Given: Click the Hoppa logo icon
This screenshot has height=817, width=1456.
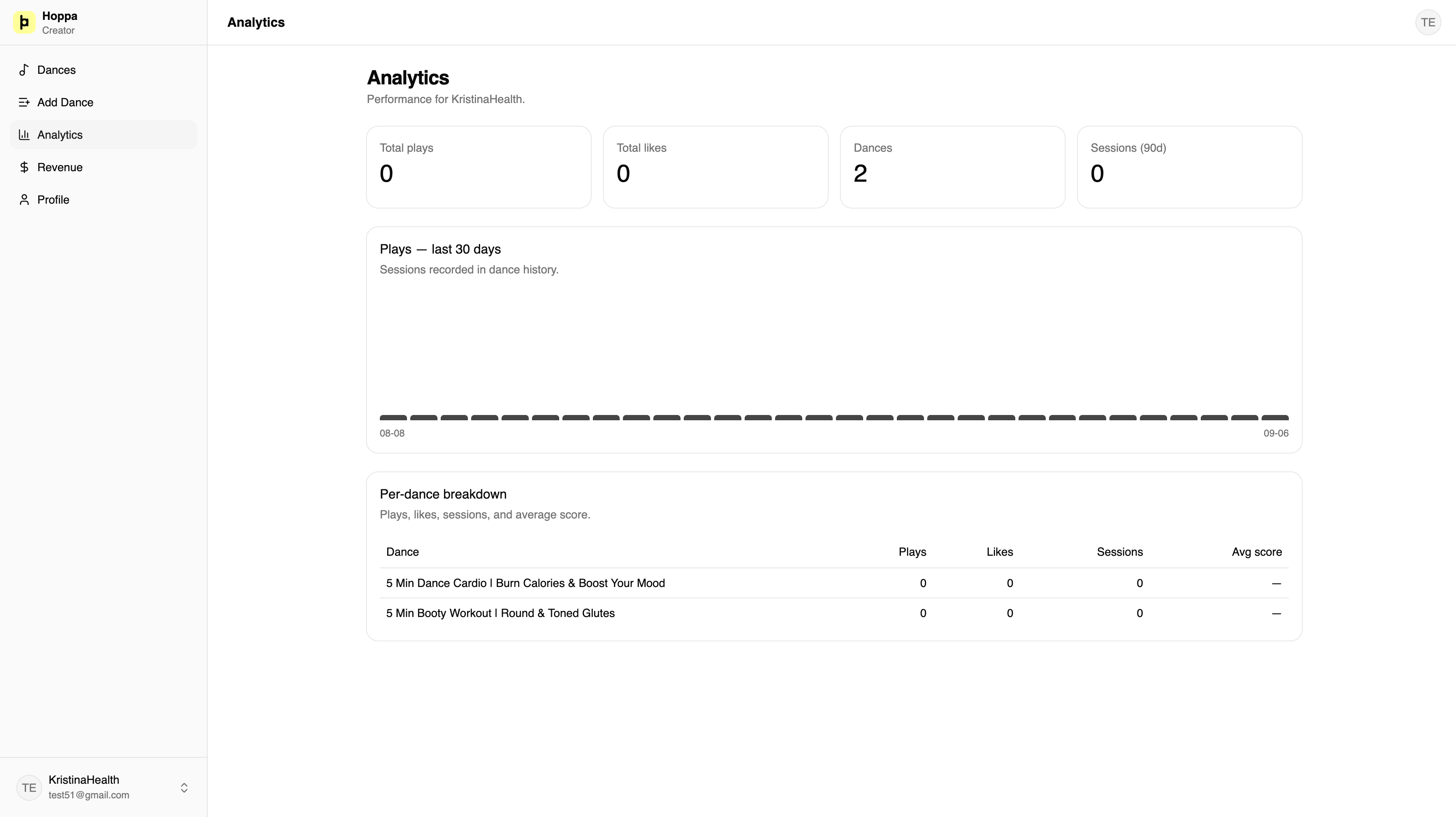Looking at the screenshot, I should 24,23.
